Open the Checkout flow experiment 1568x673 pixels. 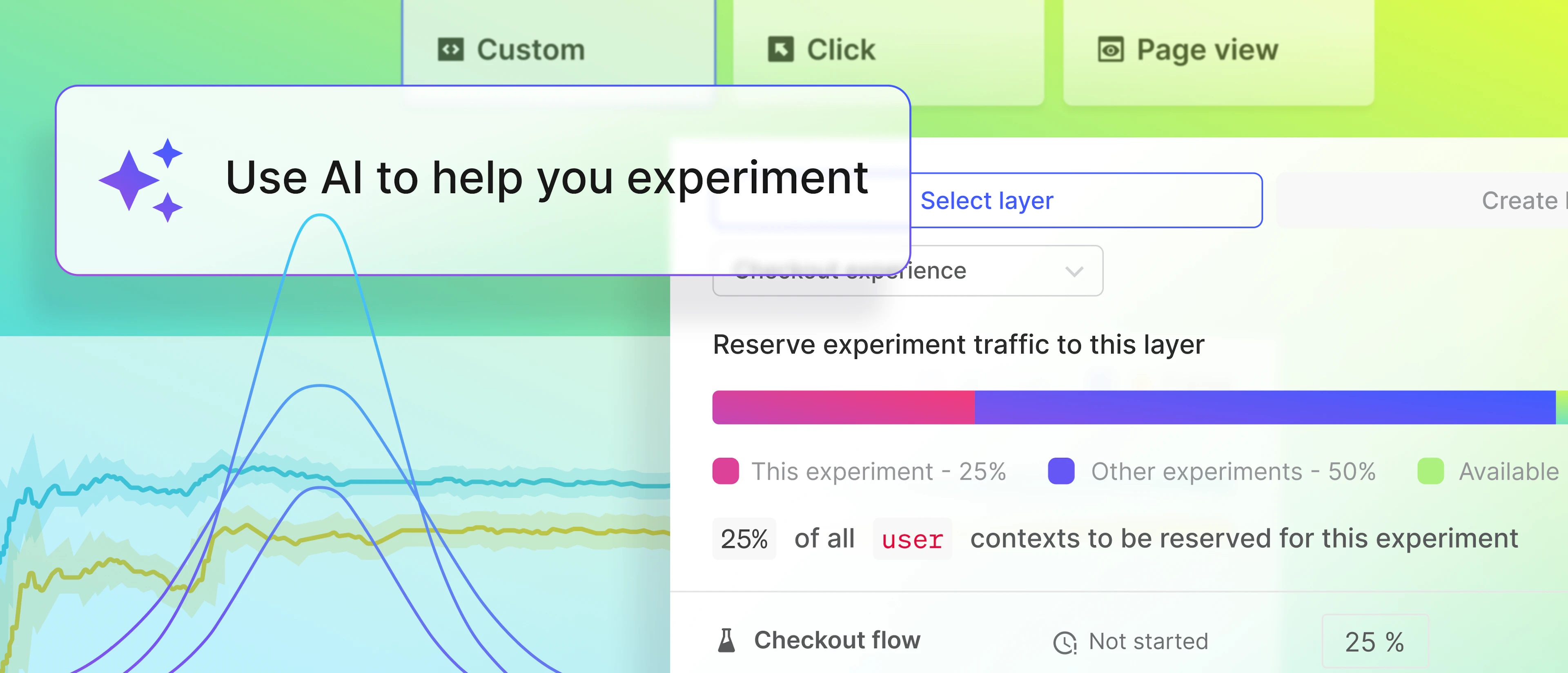[x=836, y=640]
